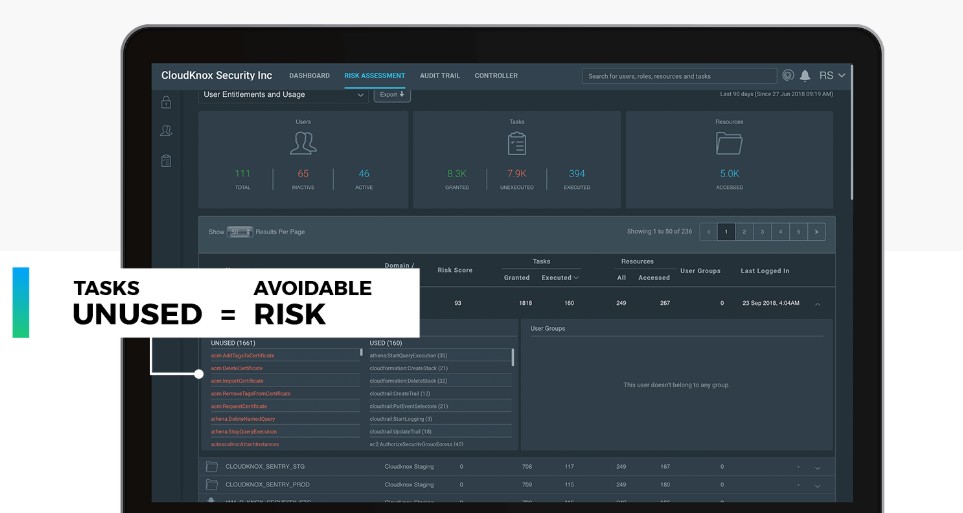Click next page arrow in pagination
Viewport: 963px width, 513px height.
816,232
